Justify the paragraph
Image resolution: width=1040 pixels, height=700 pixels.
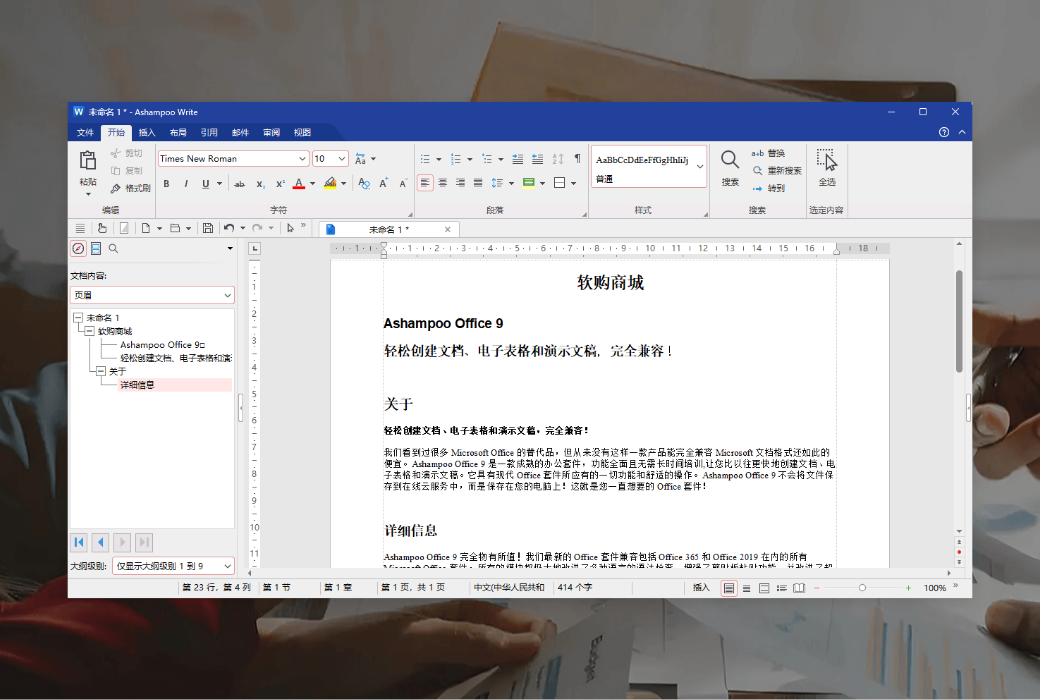pyautogui.click(x=478, y=182)
